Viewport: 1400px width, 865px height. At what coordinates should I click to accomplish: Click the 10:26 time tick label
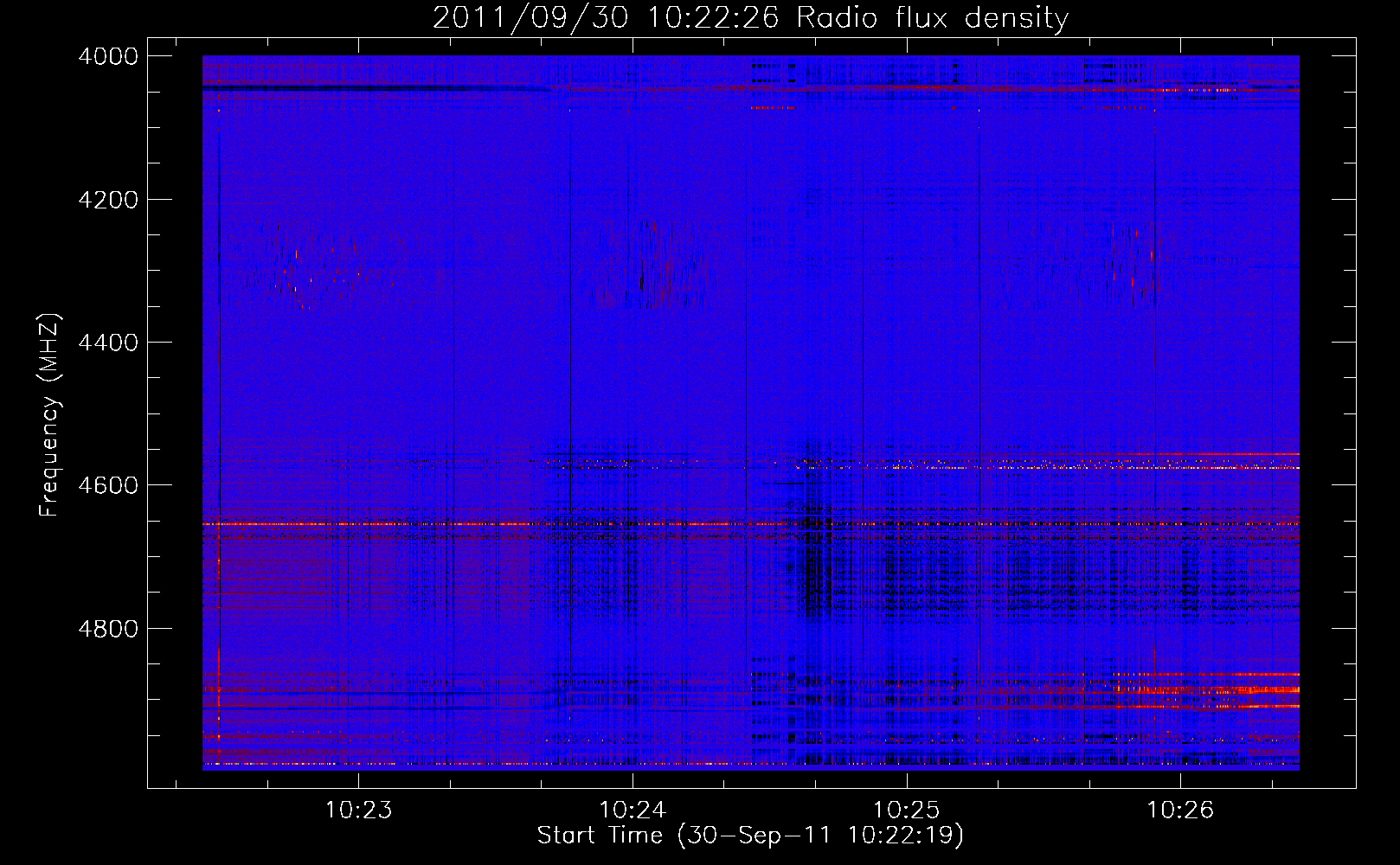pyautogui.click(x=1180, y=811)
